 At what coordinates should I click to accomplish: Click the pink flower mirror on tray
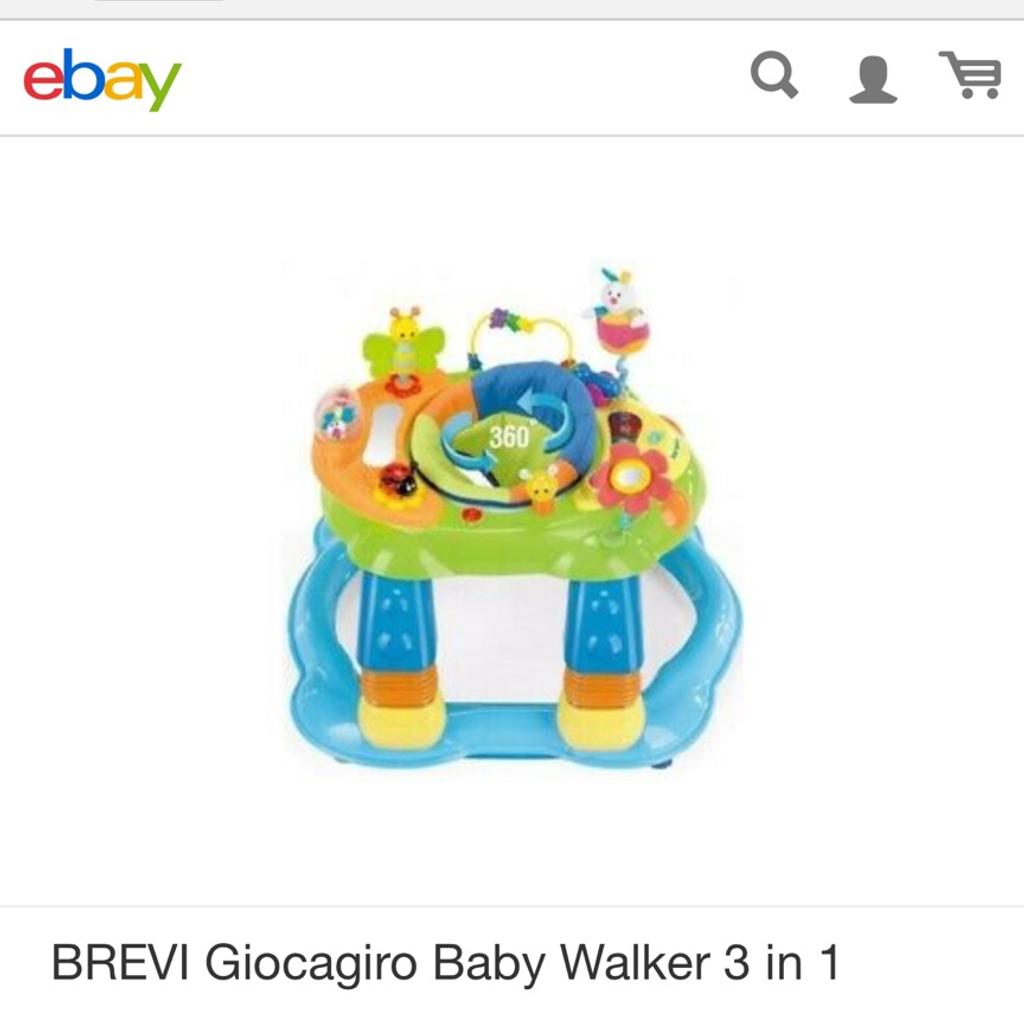click(632, 479)
